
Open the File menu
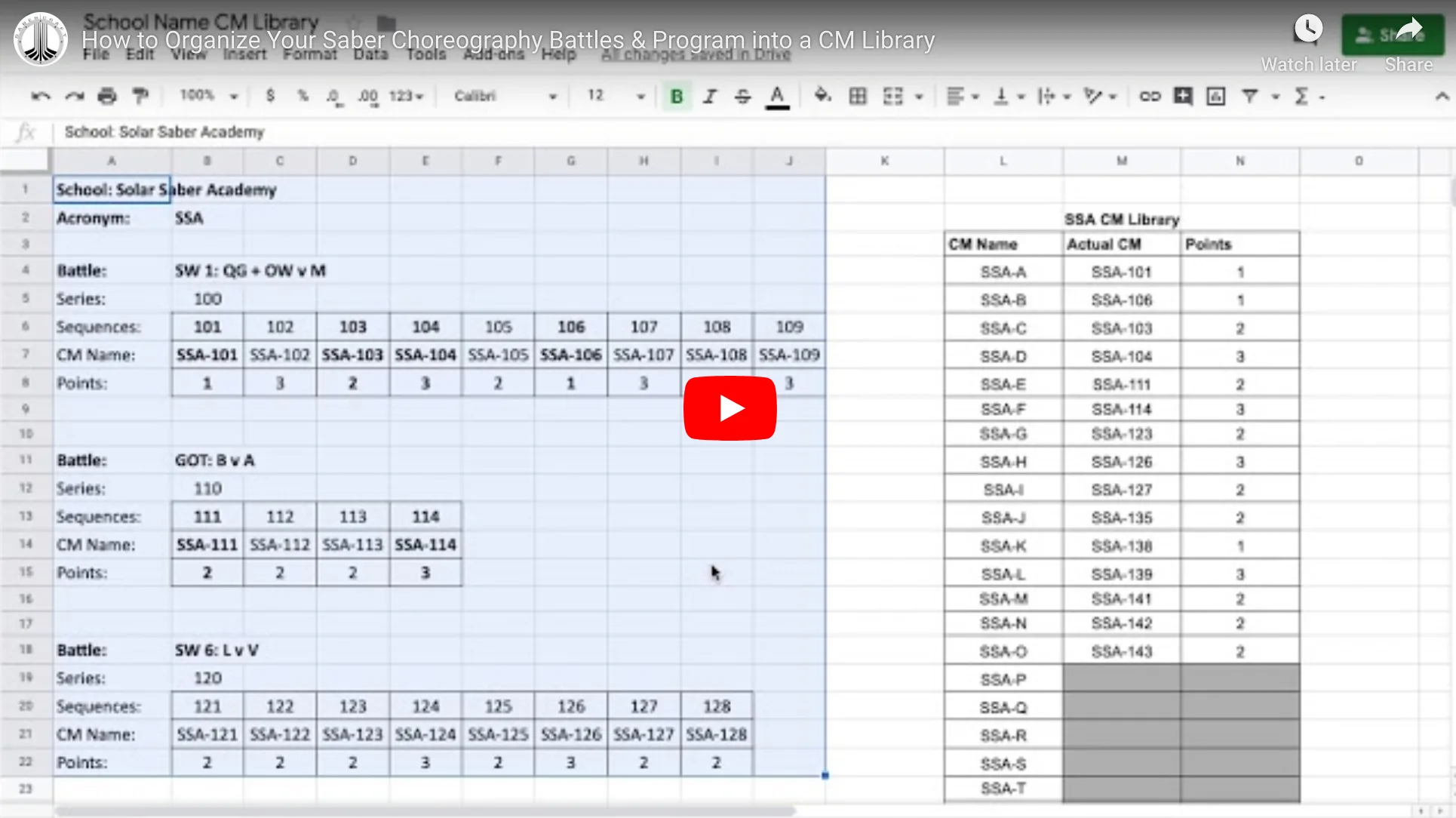pyautogui.click(x=95, y=54)
